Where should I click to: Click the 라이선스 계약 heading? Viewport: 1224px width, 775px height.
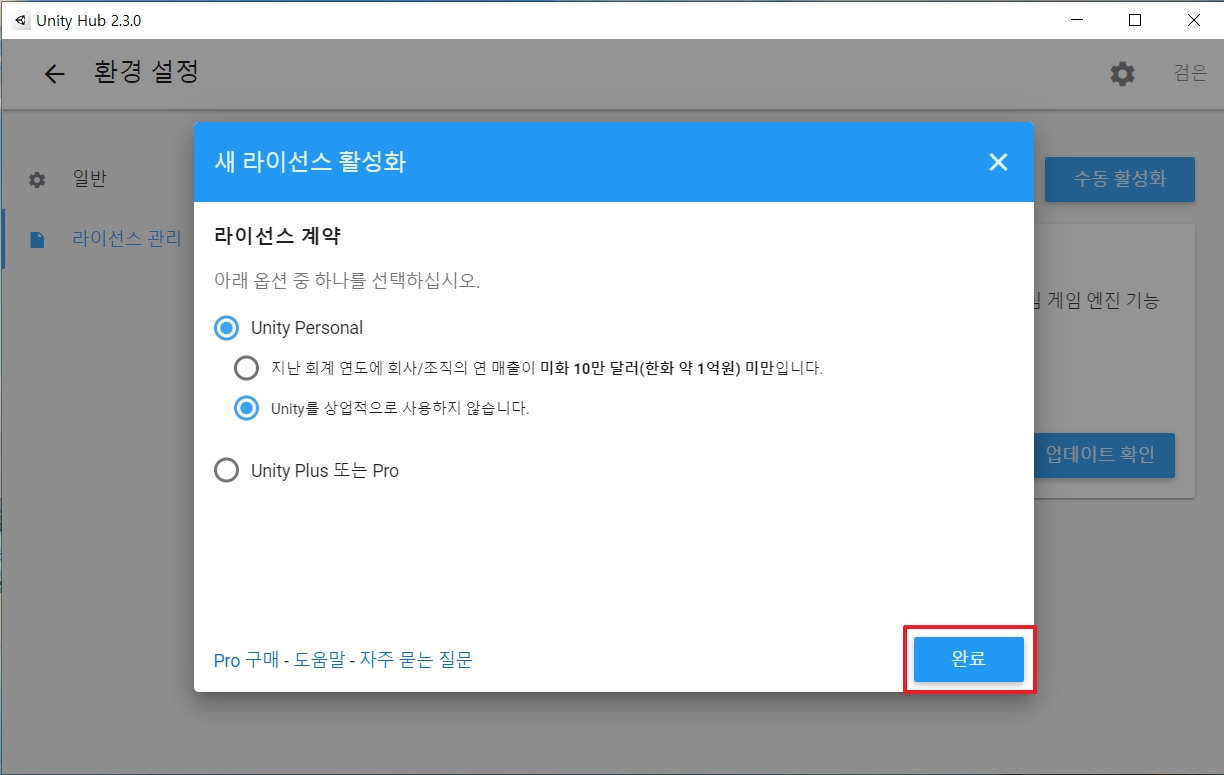[277, 237]
